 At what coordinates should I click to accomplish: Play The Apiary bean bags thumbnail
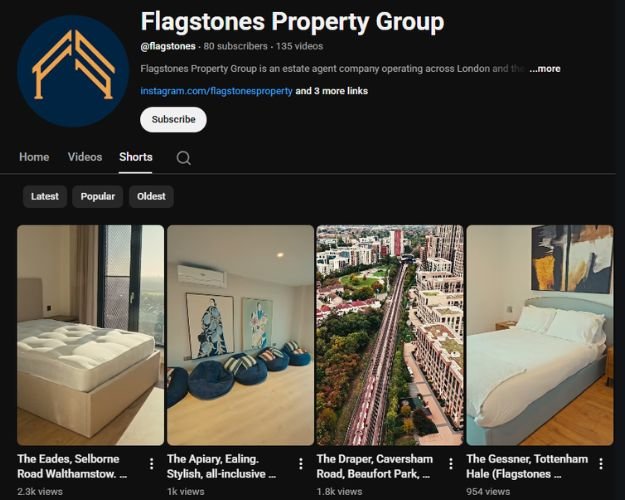coord(240,335)
